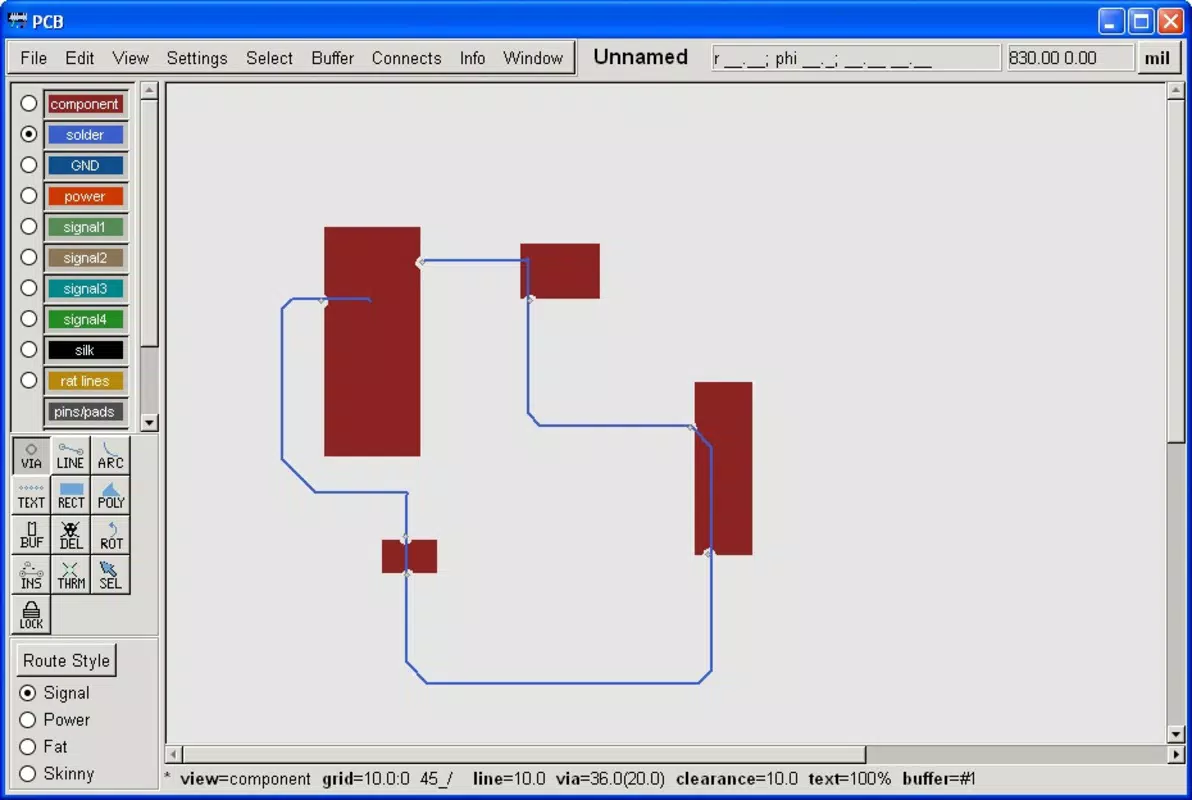Select the LINE tool
The width and height of the screenshot is (1192, 800).
point(71,456)
